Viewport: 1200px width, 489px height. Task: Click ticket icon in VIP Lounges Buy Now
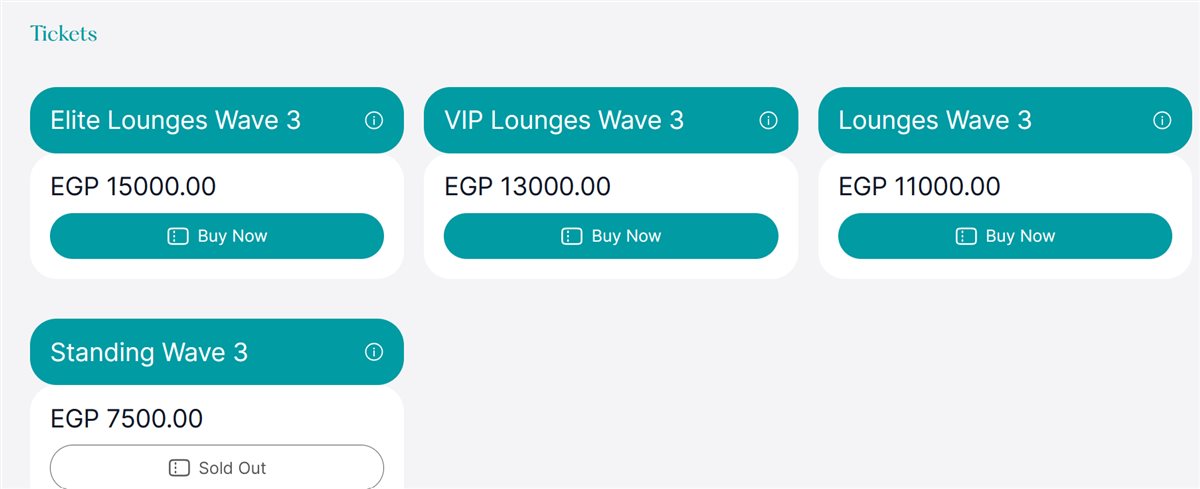click(x=571, y=237)
